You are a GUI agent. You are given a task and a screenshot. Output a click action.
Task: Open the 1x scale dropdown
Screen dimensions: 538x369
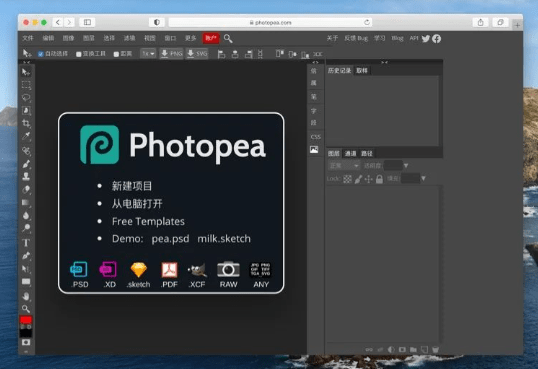(148, 54)
